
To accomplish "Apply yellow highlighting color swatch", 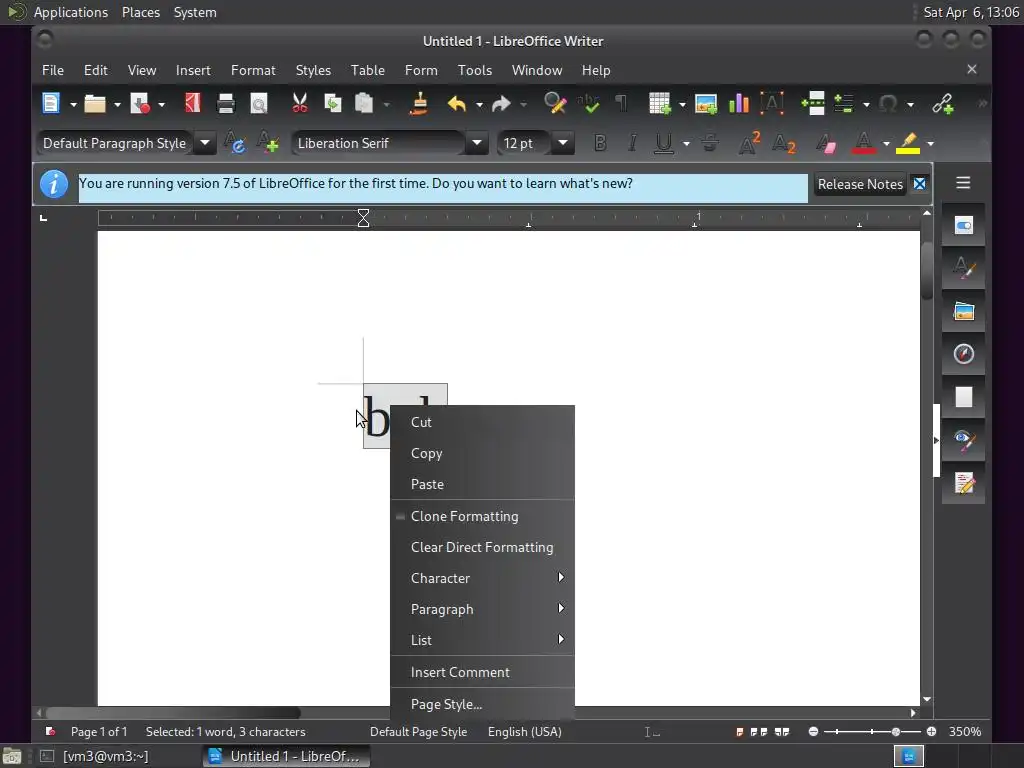I will 908,143.
